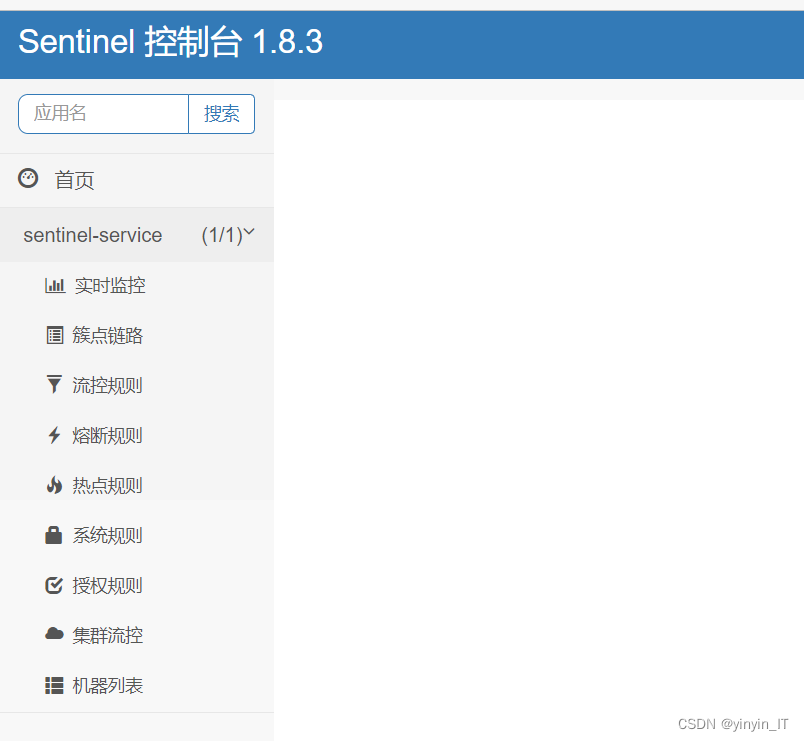
Task: Click the cloud icon for 集群流控
Action: click(x=54, y=634)
